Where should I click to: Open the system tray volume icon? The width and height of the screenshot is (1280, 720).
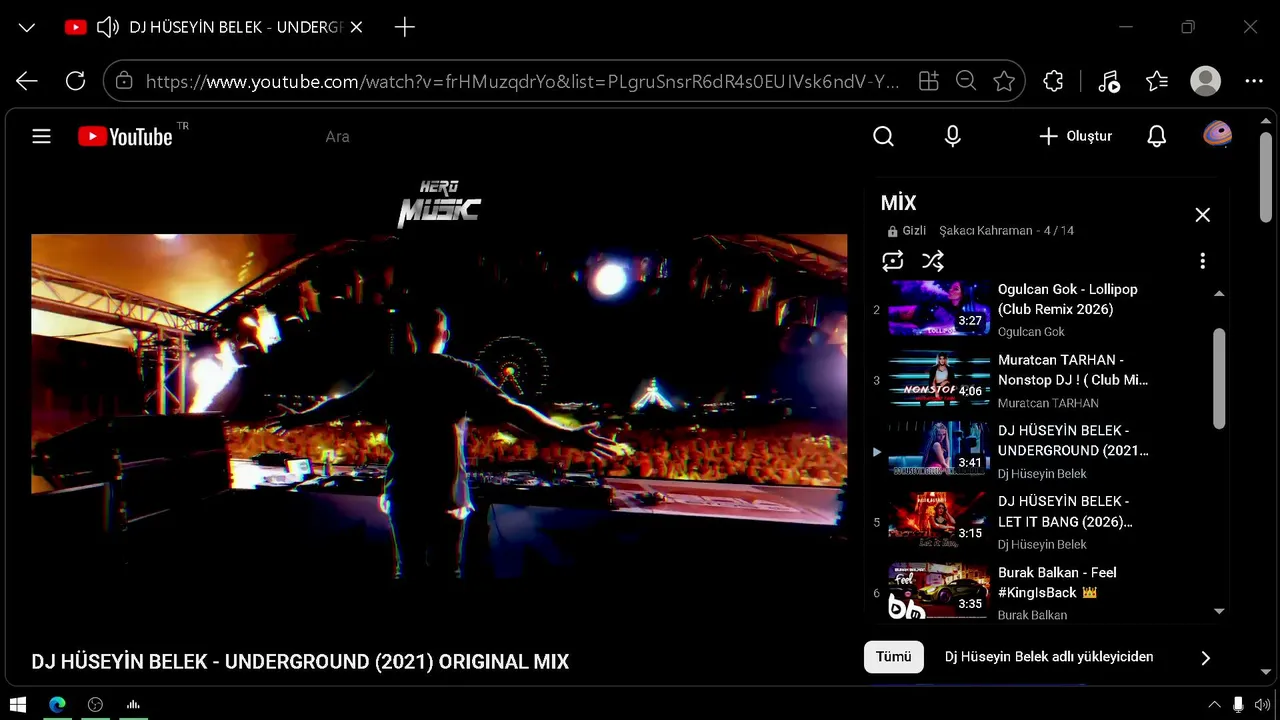click(x=1262, y=705)
